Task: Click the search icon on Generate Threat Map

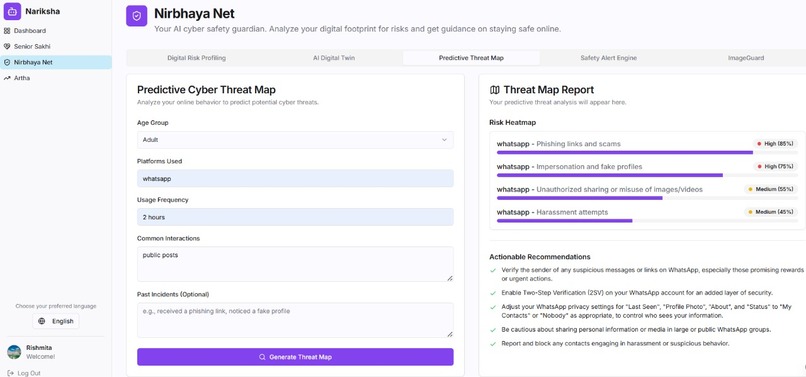Action: pyautogui.click(x=262, y=357)
